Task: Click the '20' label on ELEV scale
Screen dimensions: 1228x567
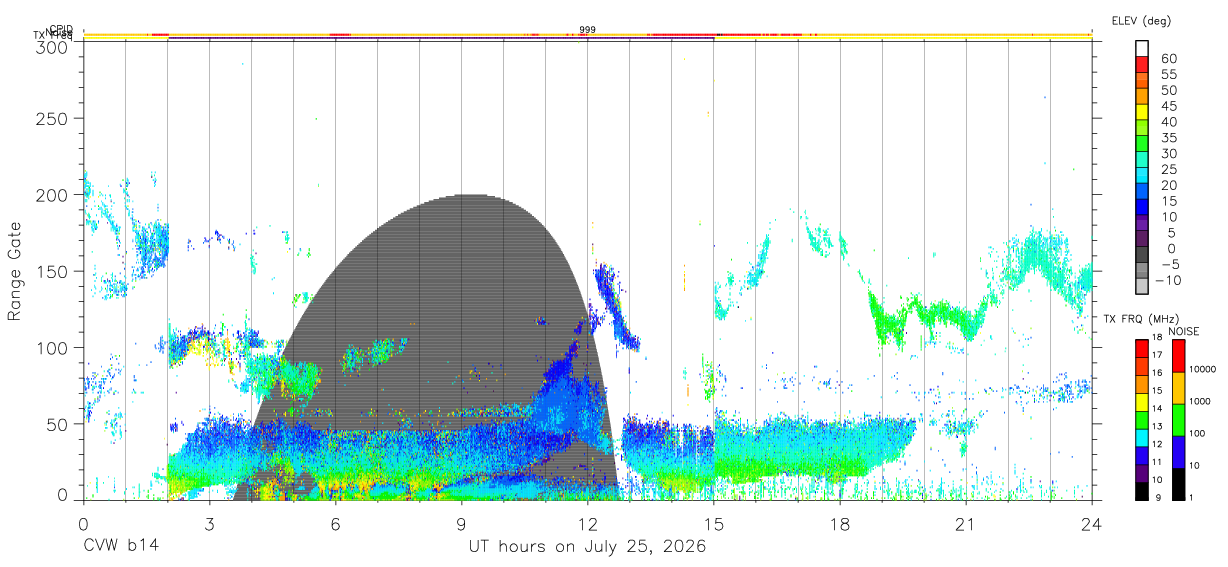Action: [x=1167, y=185]
